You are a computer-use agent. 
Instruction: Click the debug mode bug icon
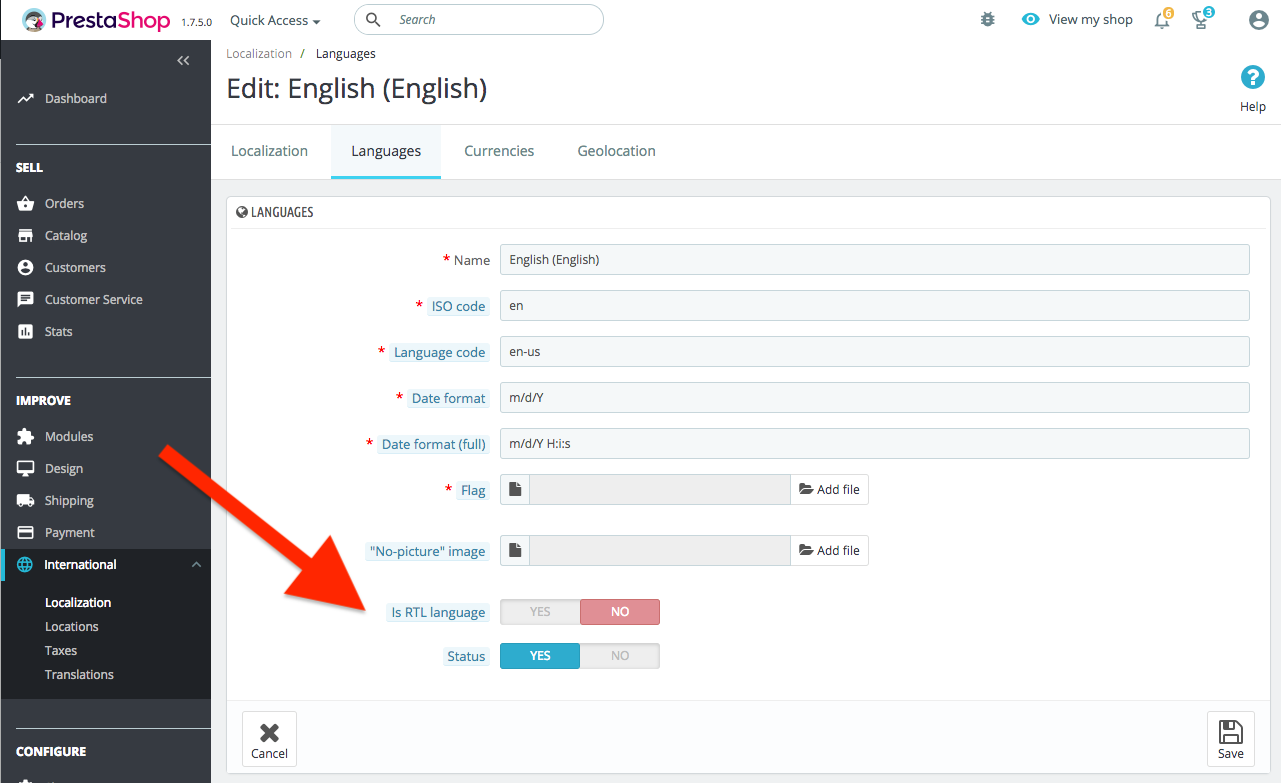point(988,20)
